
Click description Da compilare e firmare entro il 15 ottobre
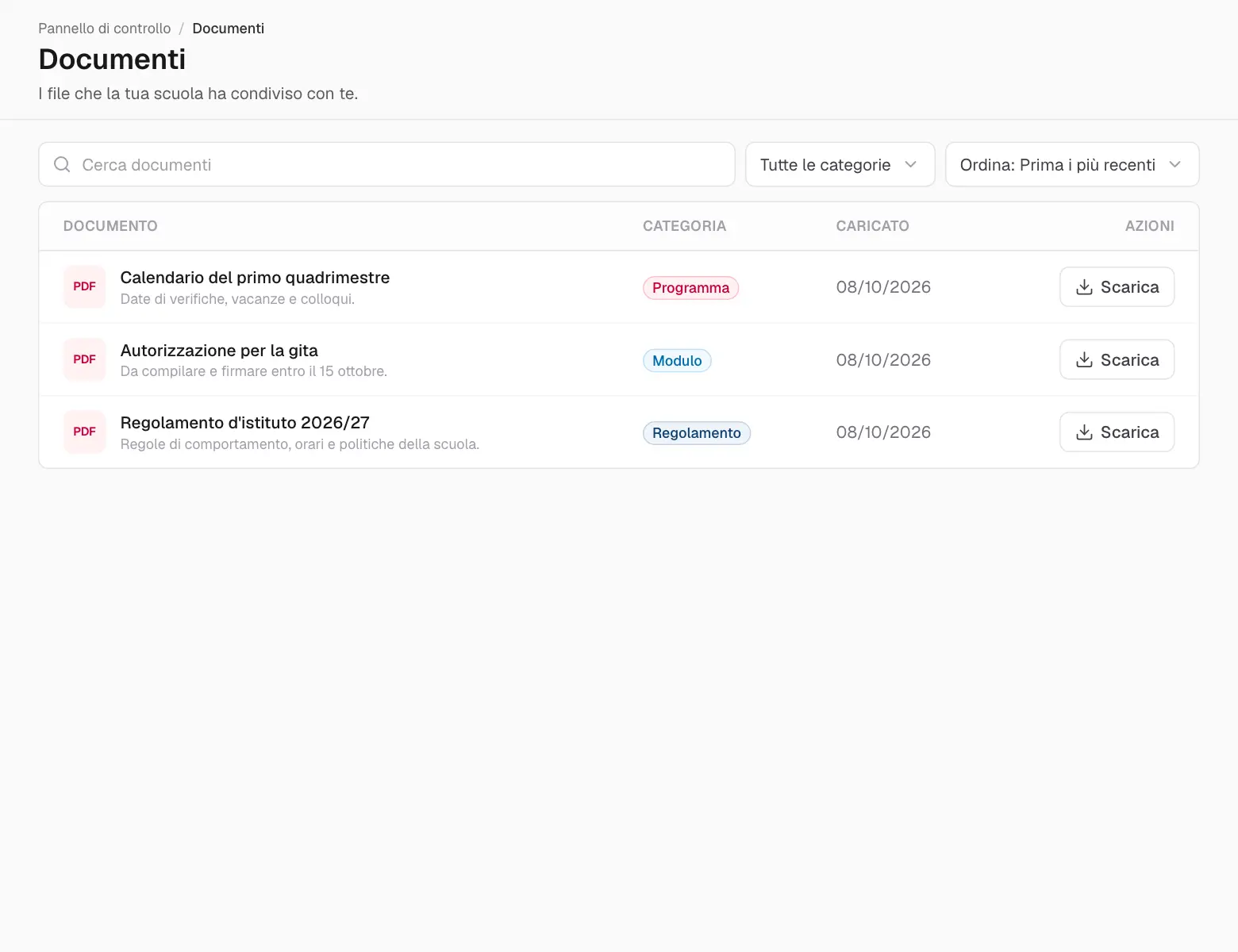253,371
